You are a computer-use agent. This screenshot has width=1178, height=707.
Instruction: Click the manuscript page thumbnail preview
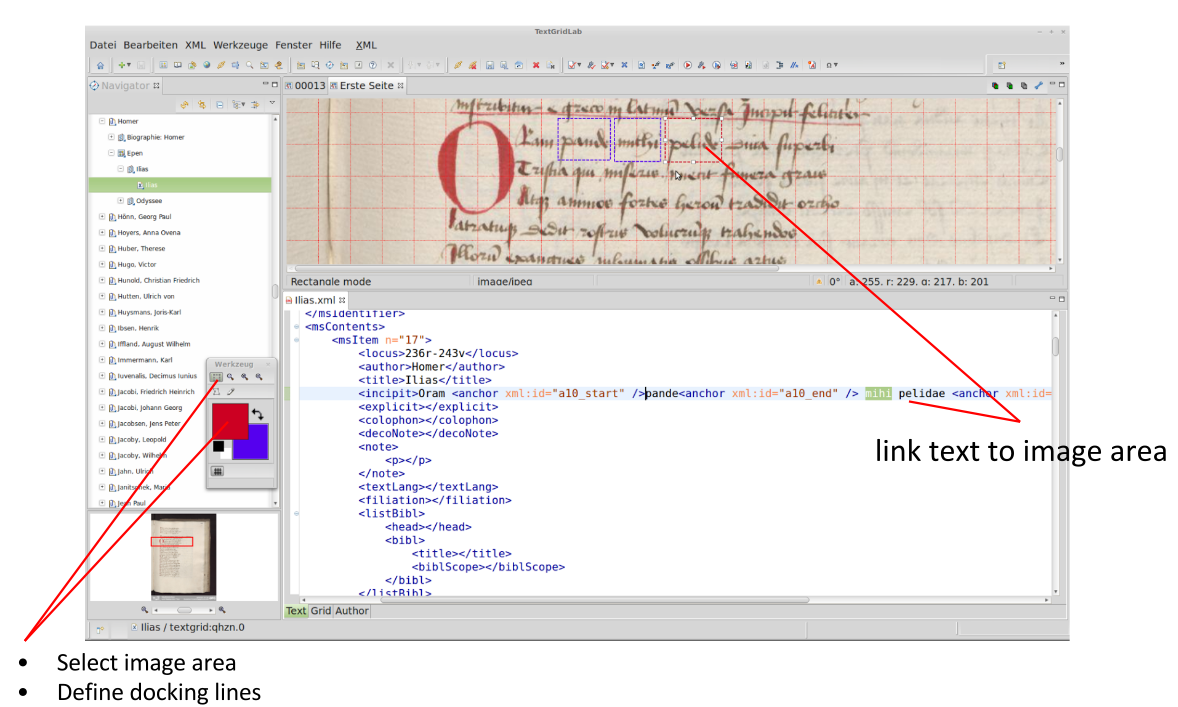tap(183, 557)
